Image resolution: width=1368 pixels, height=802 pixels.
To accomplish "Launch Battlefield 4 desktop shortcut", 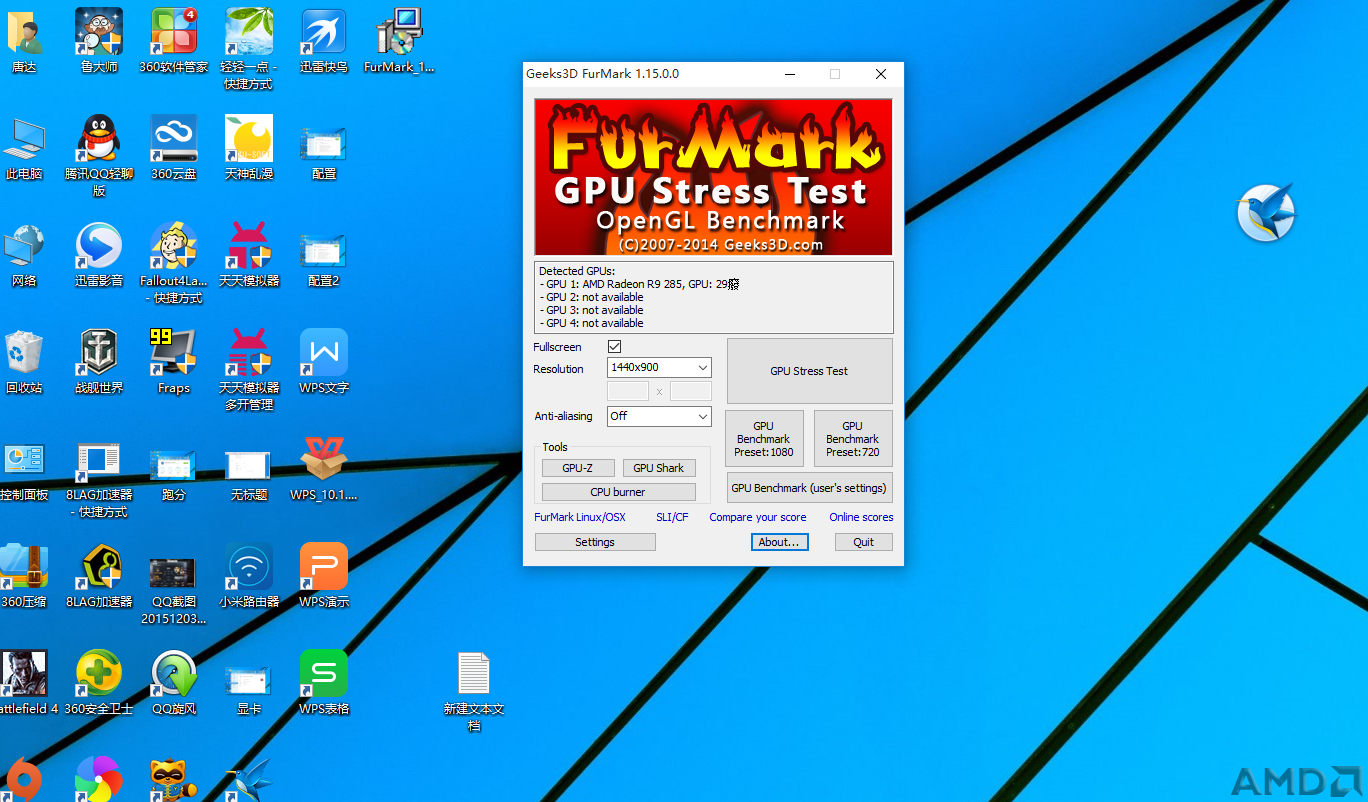I will click(x=24, y=675).
